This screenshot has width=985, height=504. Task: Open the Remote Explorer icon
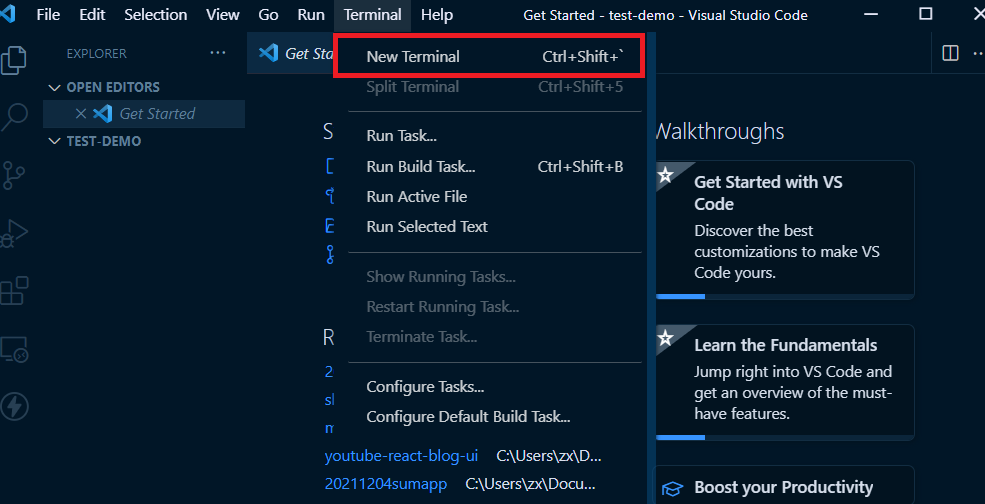point(14,349)
